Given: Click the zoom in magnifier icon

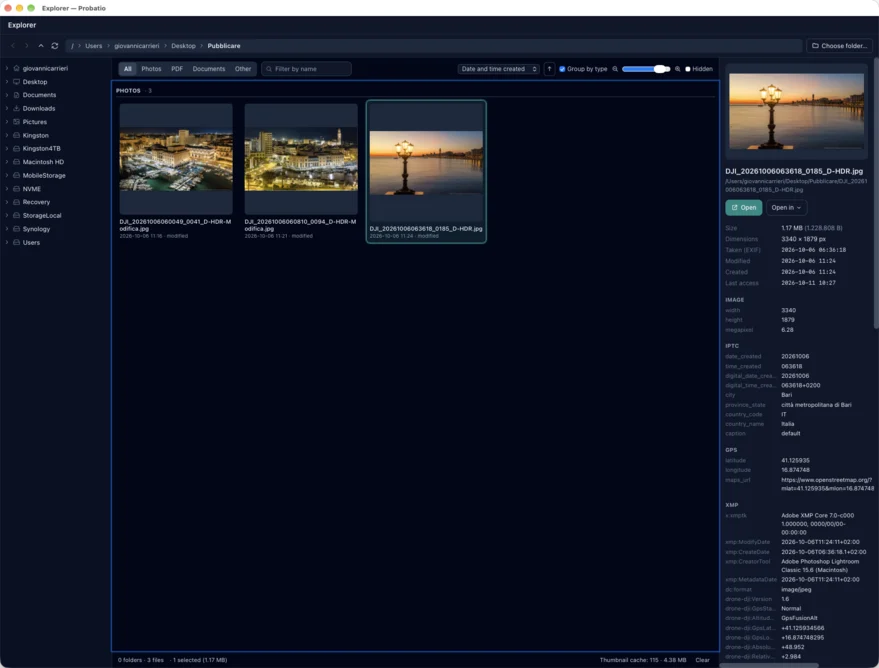Looking at the screenshot, I should coord(678,69).
